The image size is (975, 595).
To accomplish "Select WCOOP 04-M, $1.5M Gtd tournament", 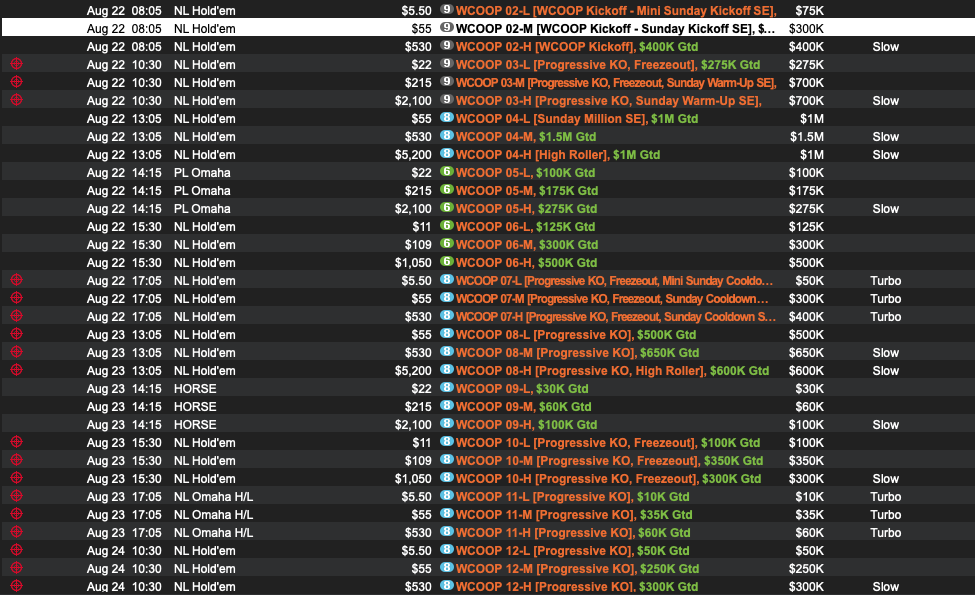I will [526, 137].
